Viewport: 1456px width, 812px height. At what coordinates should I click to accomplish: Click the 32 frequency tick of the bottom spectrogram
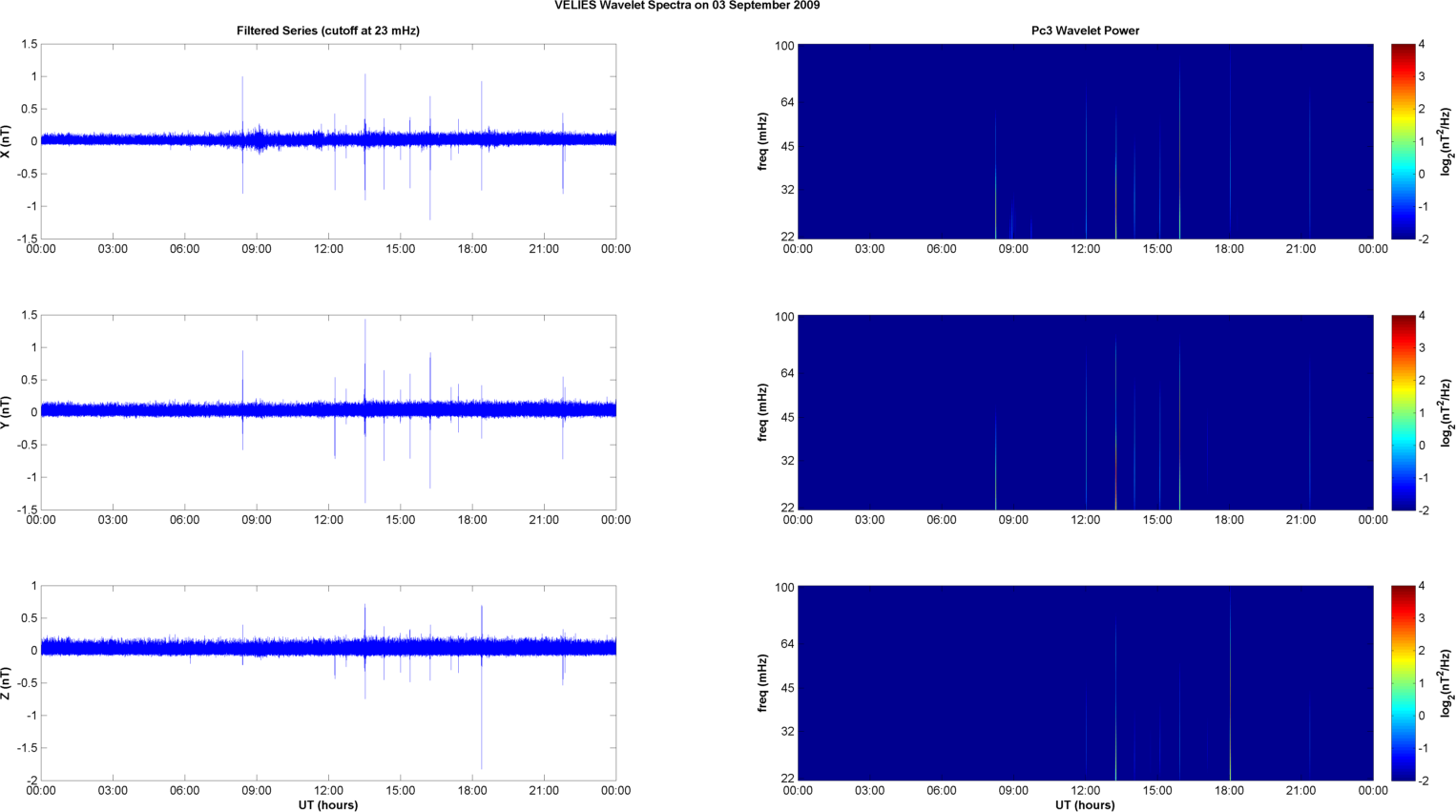[787, 732]
